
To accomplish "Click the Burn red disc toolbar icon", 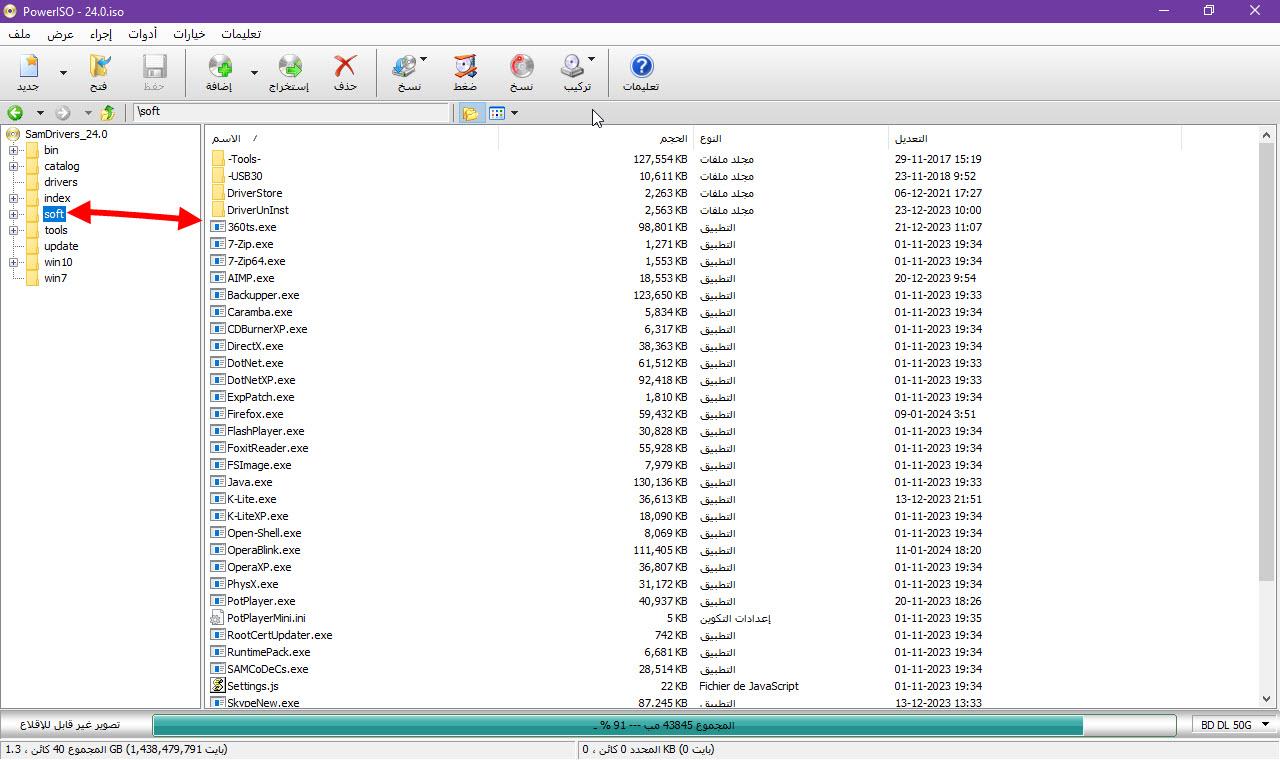I will click(x=522, y=67).
